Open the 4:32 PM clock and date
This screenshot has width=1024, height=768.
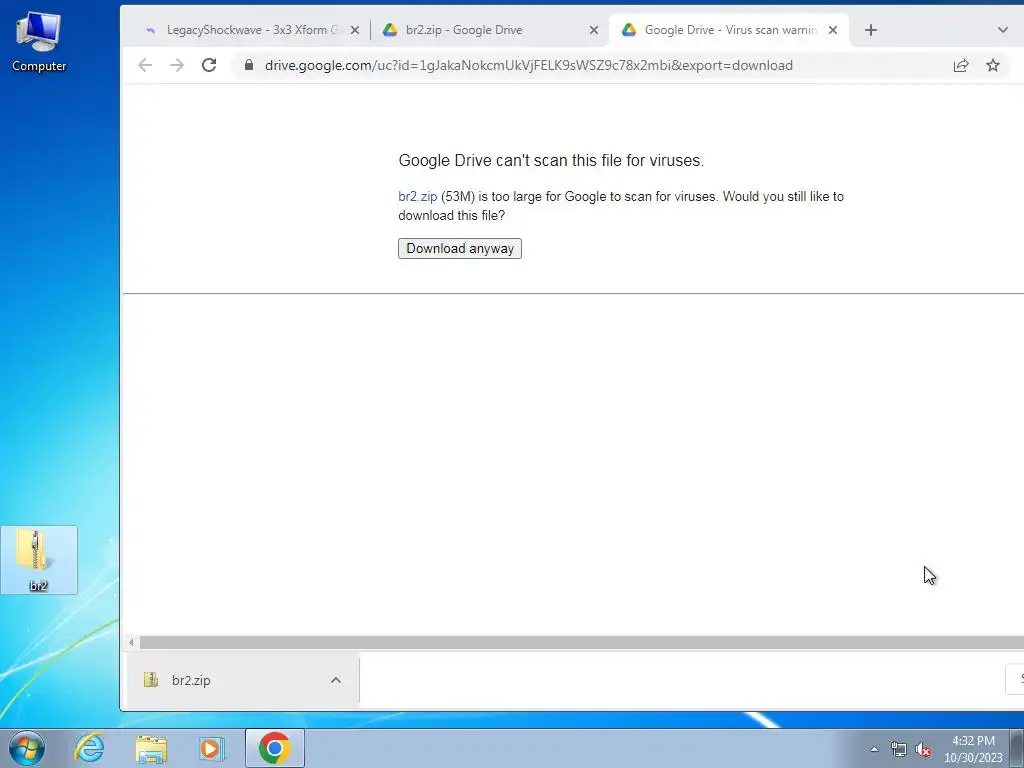click(x=973, y=749)
